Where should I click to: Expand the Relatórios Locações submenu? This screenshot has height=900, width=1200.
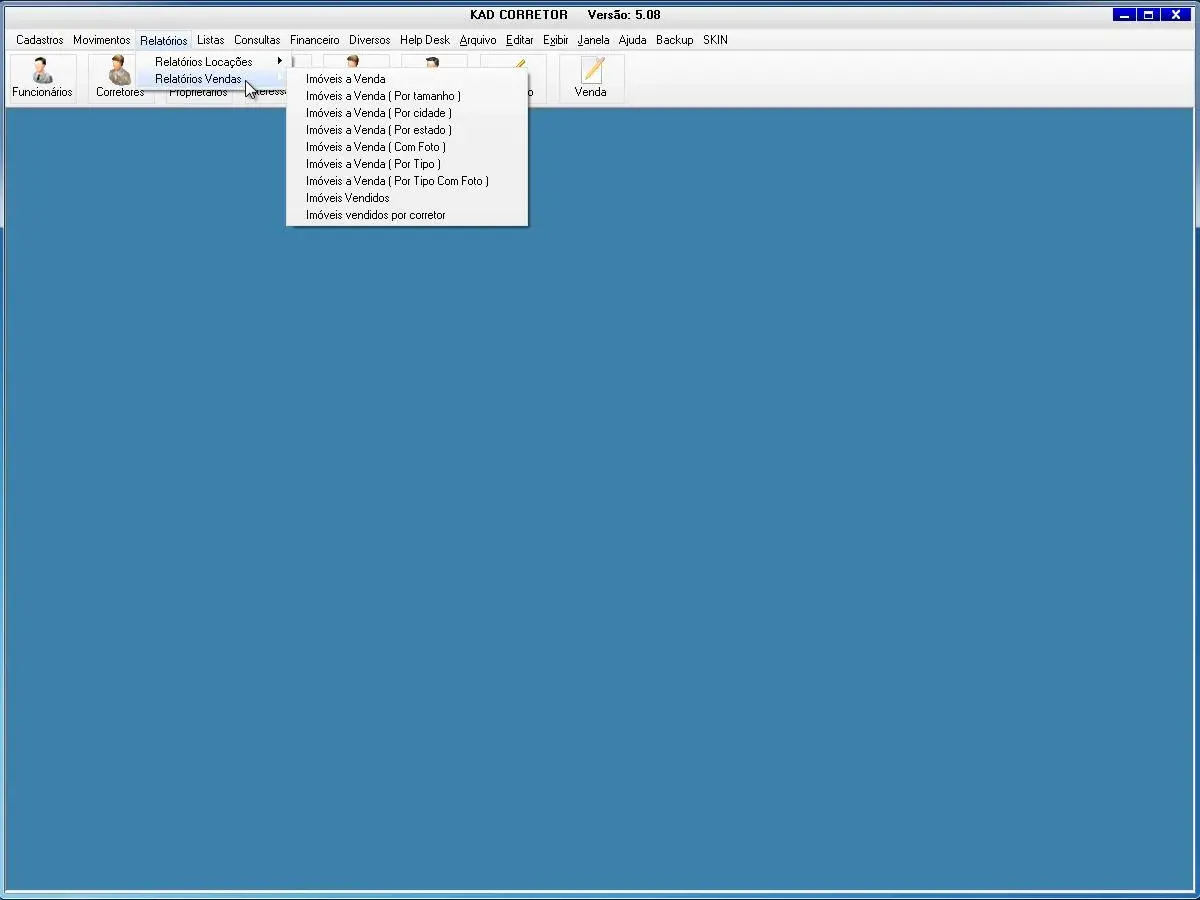click(204, 62)
